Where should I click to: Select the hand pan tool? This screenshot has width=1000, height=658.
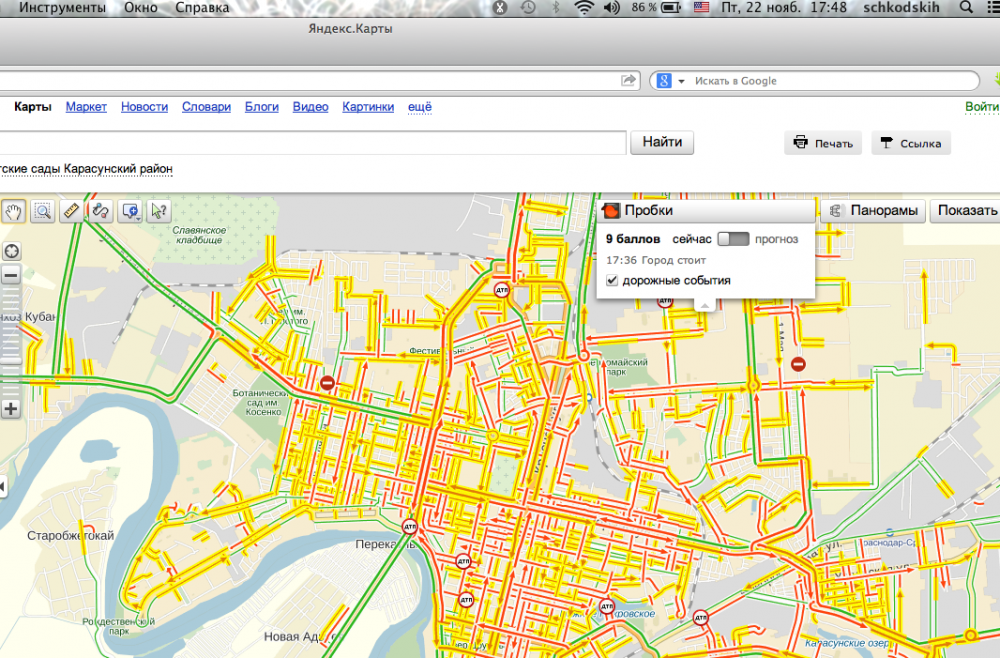pyautogui.click(x=14, y=211)
